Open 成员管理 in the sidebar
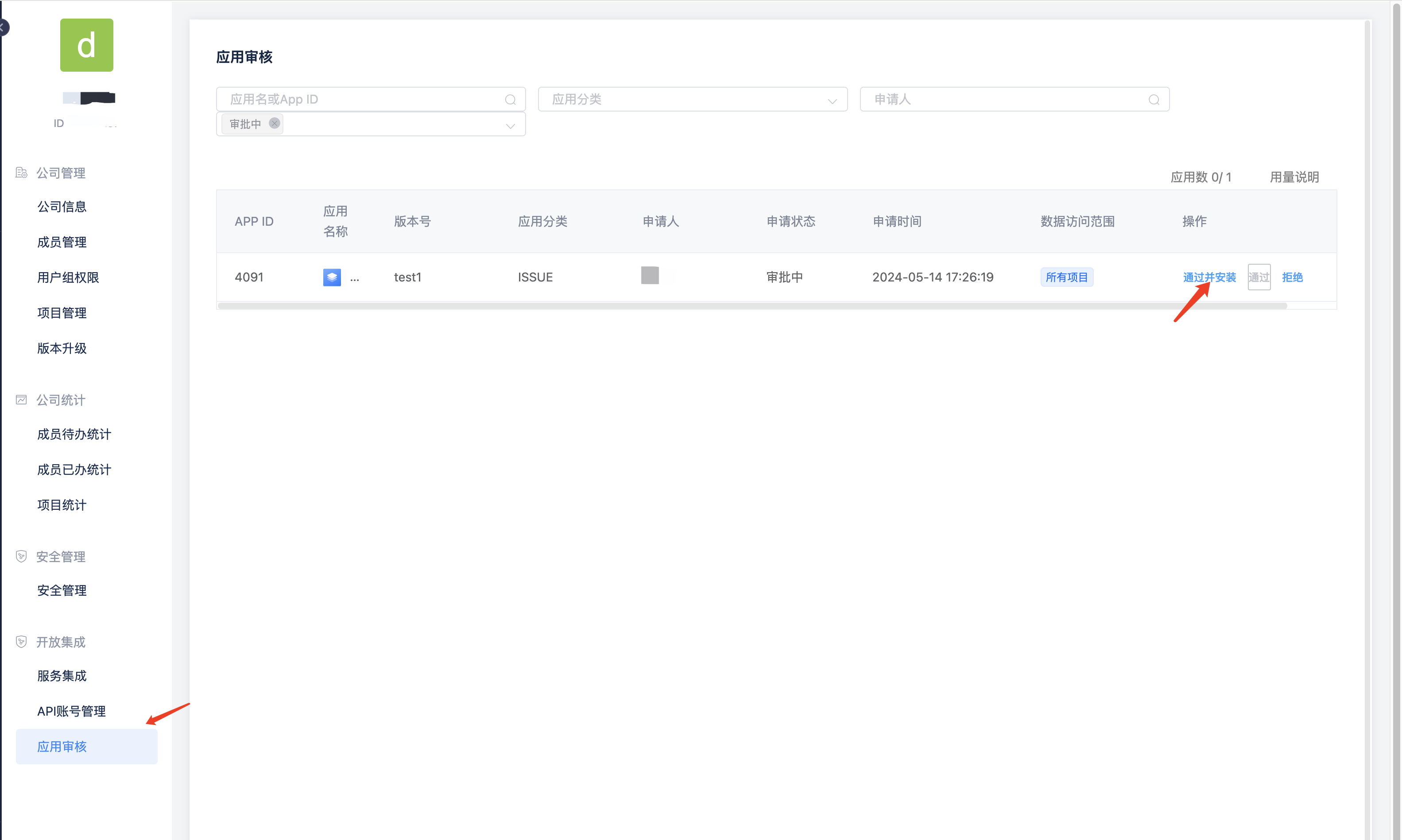The width and height of the screenshot is (1402, 840). (62, 242)
